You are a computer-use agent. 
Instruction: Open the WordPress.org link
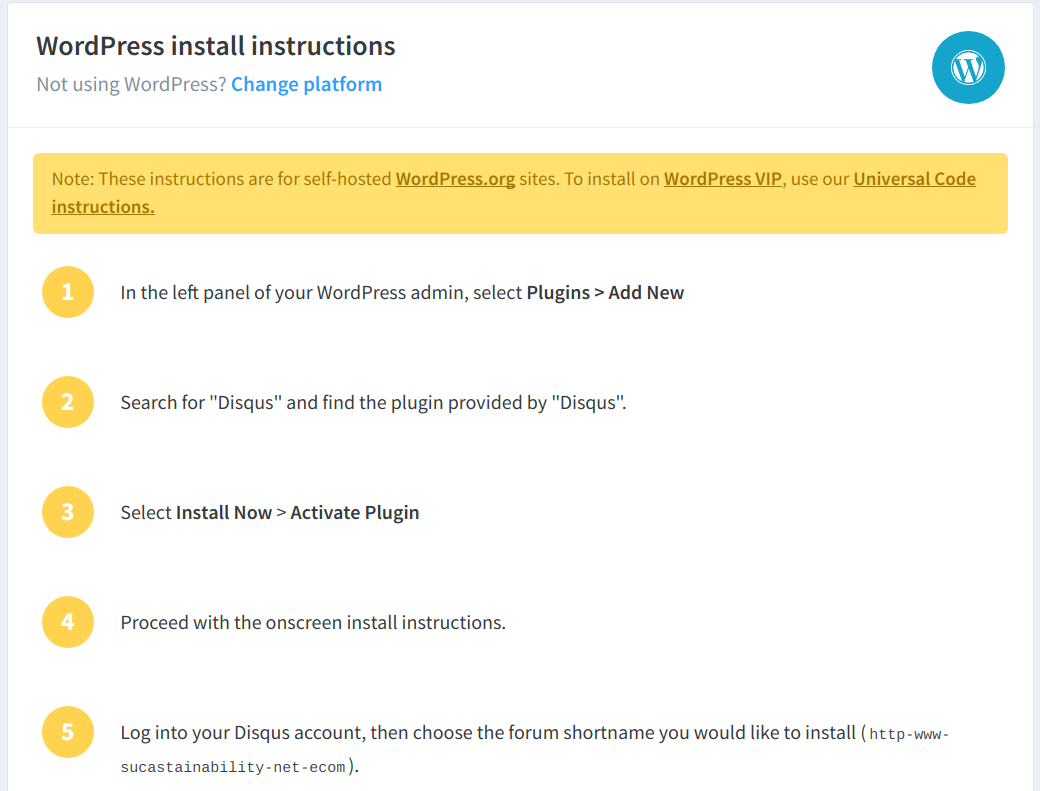[455, 178]
